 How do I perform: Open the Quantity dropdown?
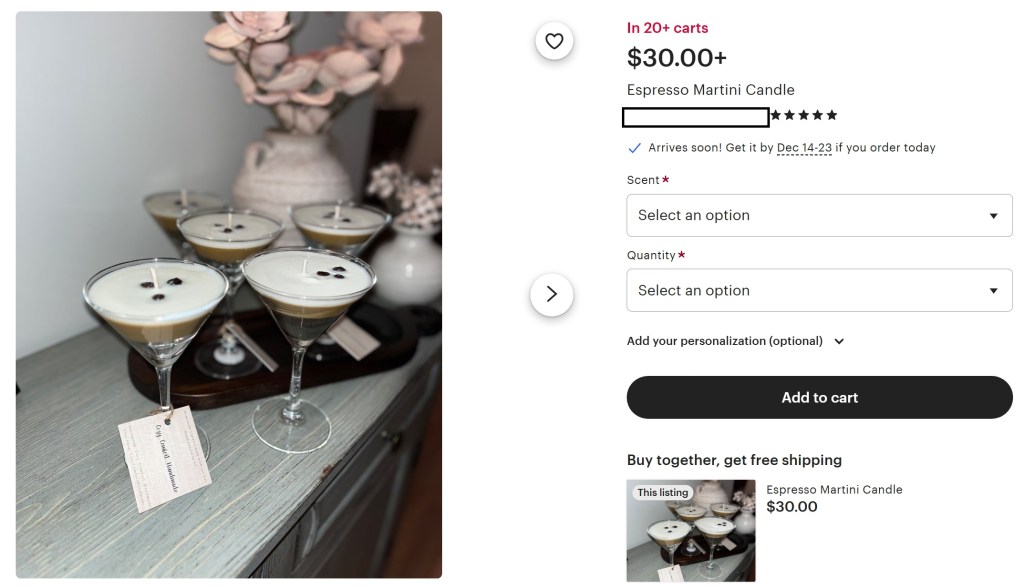819,290
